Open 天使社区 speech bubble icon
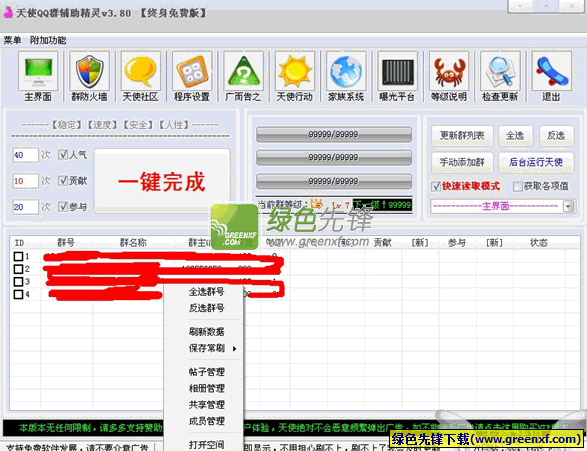587x451 pixels. coord(141,71)
